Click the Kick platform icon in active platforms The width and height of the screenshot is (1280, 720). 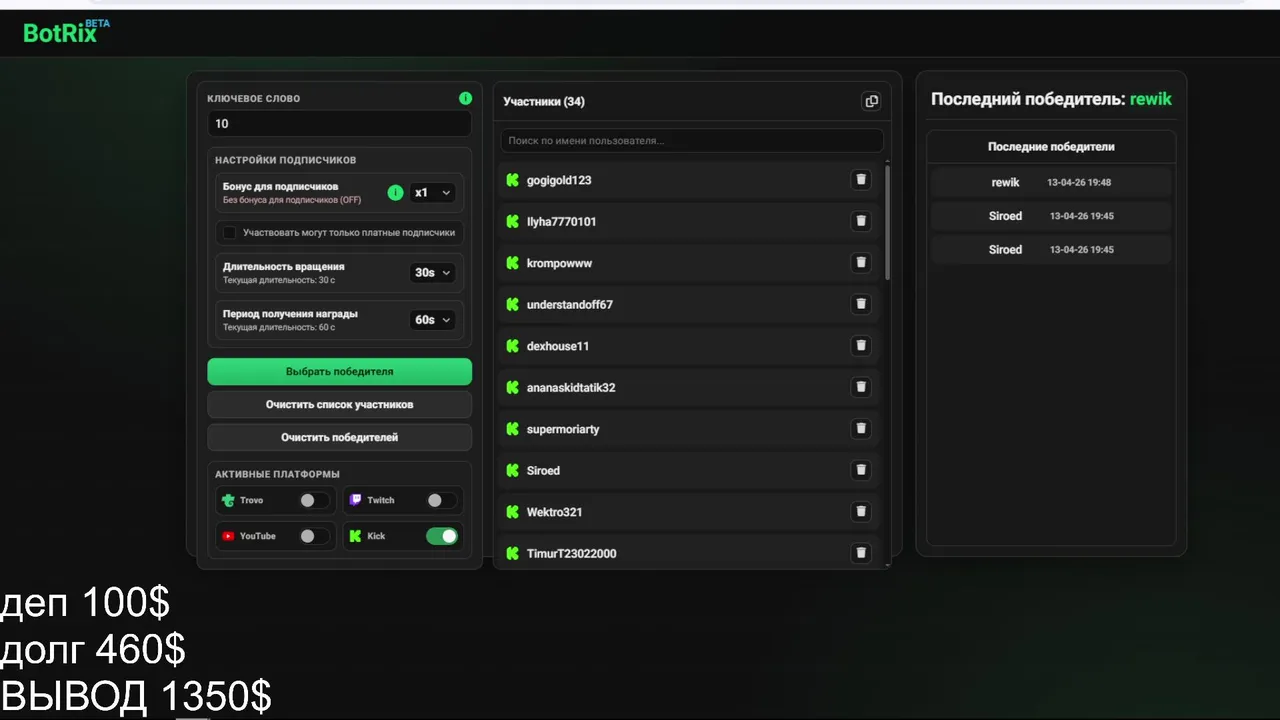355,536
